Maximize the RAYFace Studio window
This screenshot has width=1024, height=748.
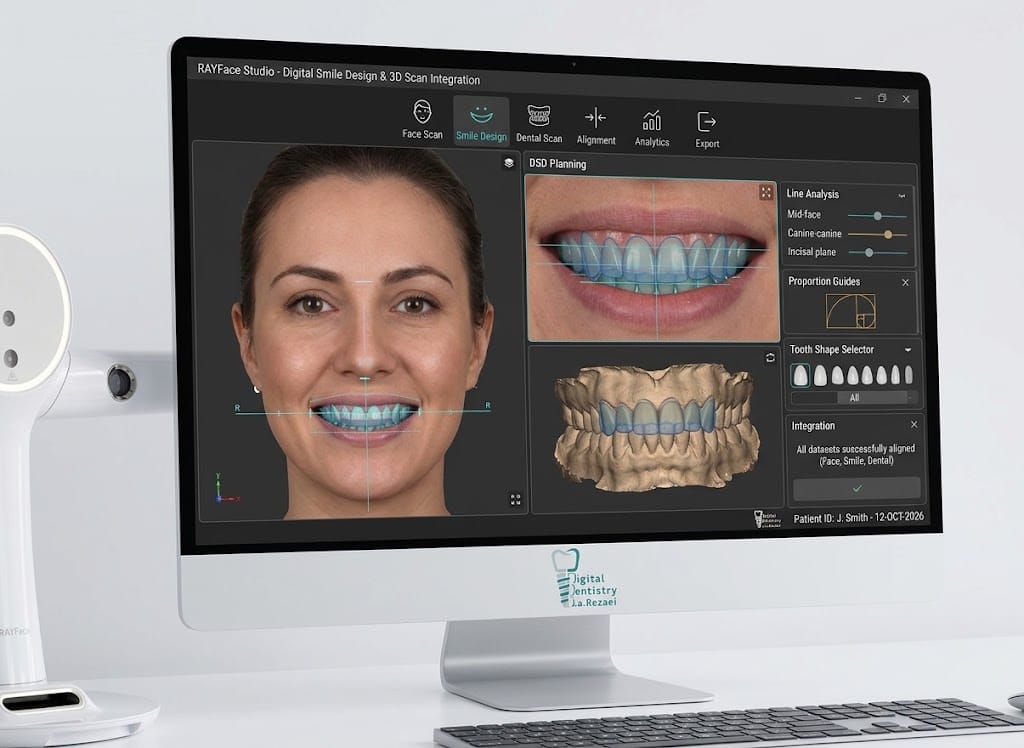pyautogui.click(x=882, y=99)
